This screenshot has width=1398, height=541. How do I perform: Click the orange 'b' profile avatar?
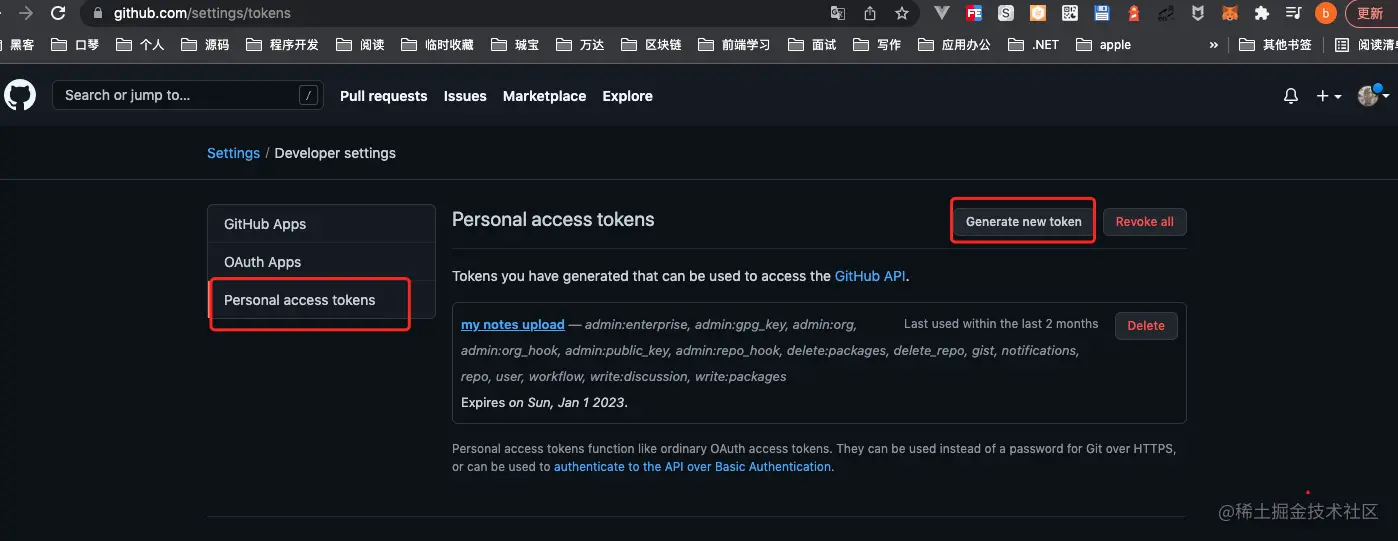pos(1325,13)
